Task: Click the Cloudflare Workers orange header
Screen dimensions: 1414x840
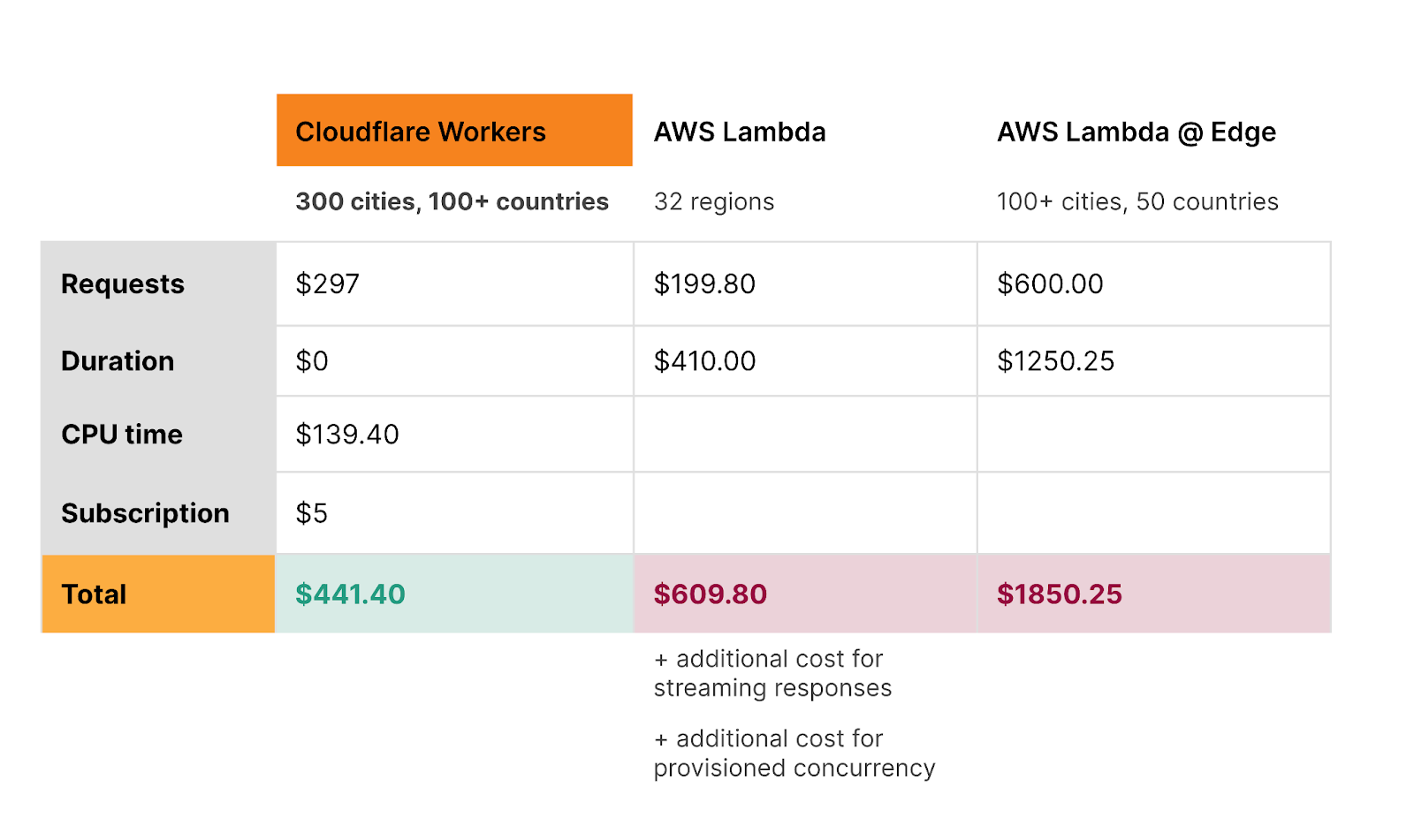Action: point(454,131)
